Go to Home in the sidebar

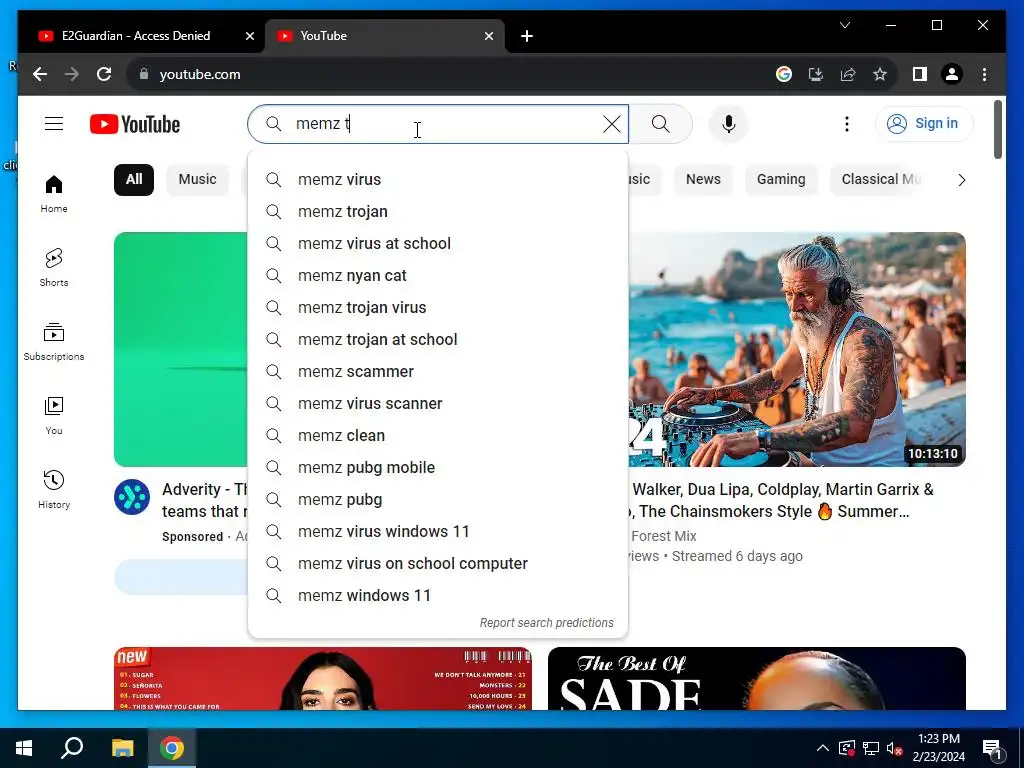[54, 194]
